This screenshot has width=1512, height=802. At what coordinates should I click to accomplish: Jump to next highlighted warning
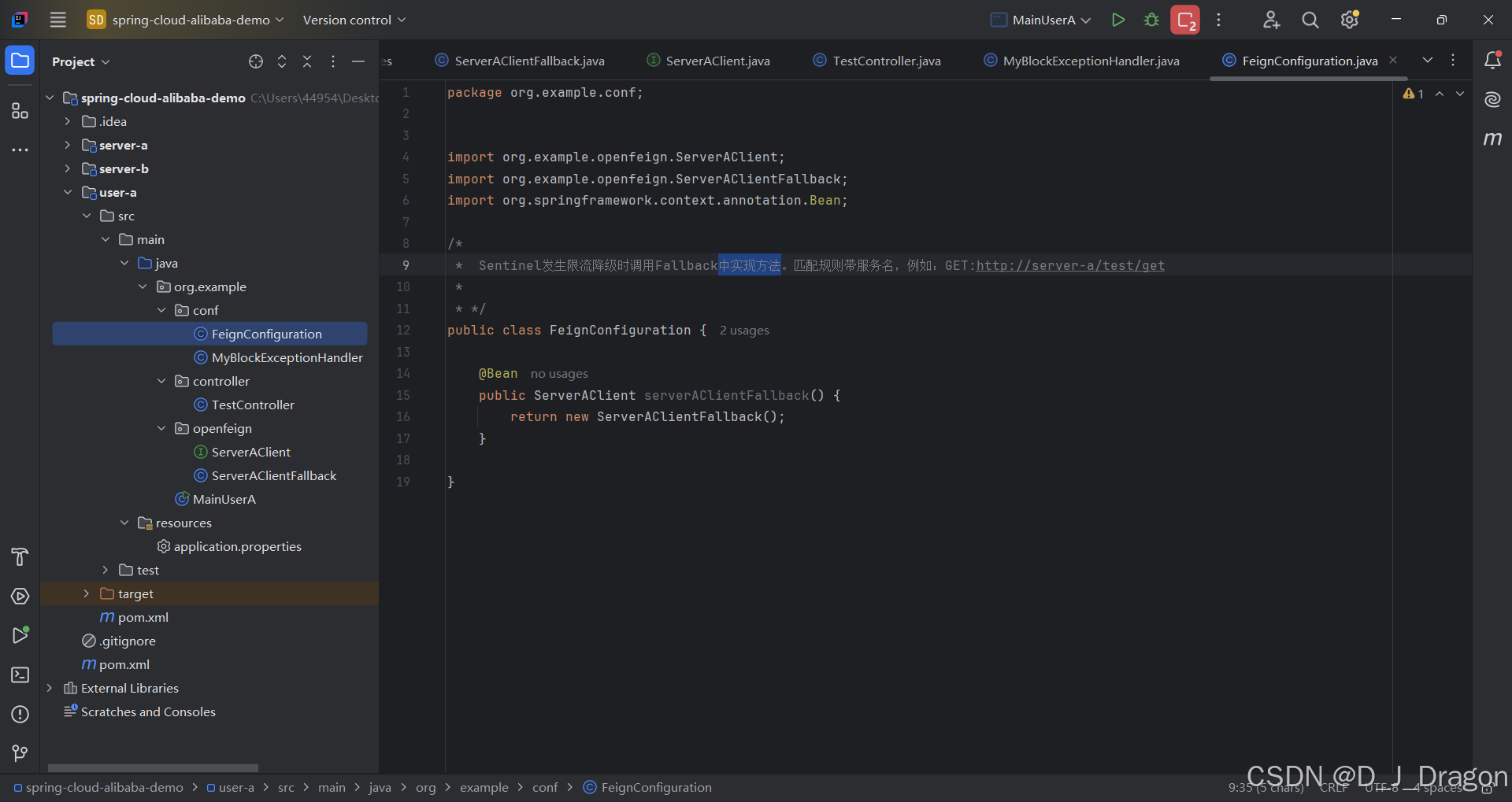pos(1460,94)
